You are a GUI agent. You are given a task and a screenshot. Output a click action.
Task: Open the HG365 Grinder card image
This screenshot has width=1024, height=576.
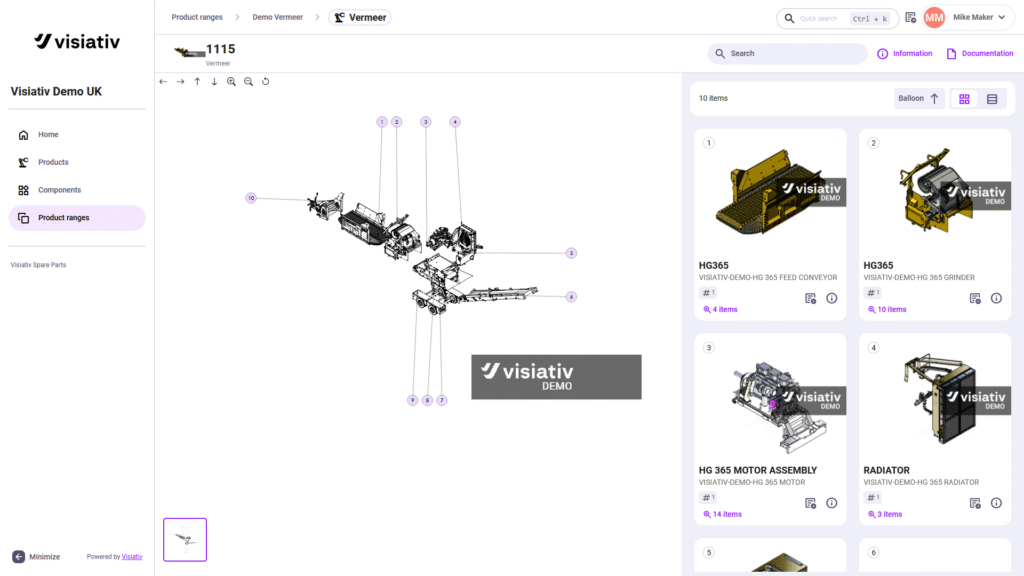pos(935,193)
